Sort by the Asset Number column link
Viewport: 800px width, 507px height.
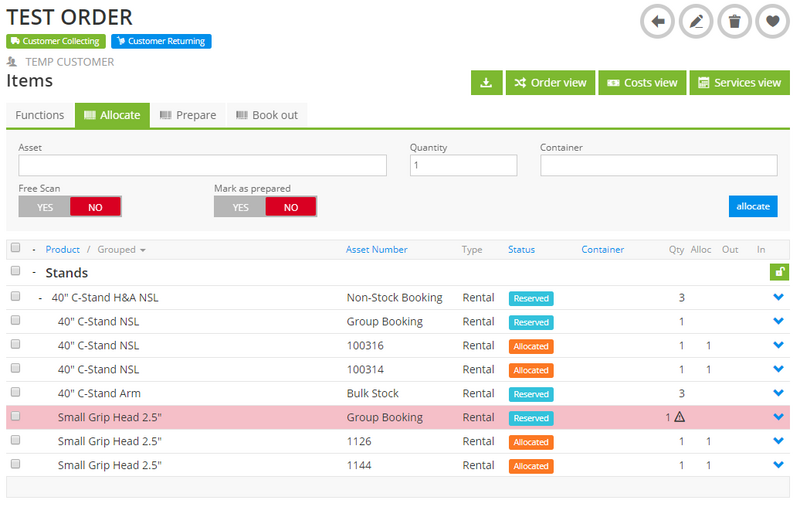coord(376,250)
